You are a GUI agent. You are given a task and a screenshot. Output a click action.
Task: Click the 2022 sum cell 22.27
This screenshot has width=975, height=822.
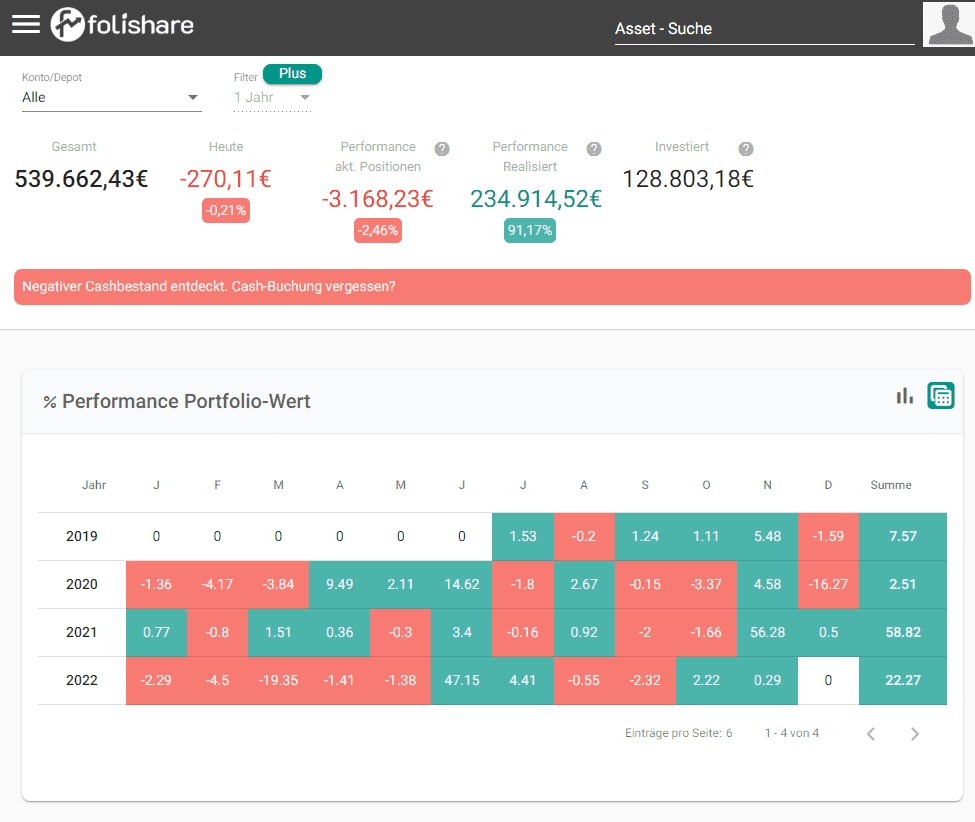click(x=903, y=680)
